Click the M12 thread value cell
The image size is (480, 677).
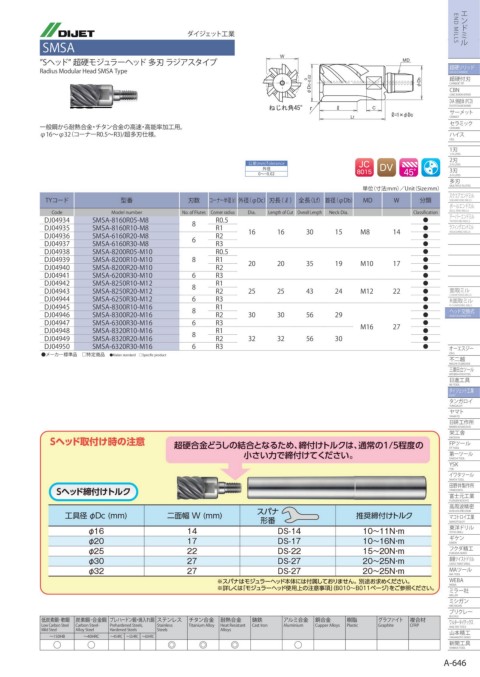367,291
